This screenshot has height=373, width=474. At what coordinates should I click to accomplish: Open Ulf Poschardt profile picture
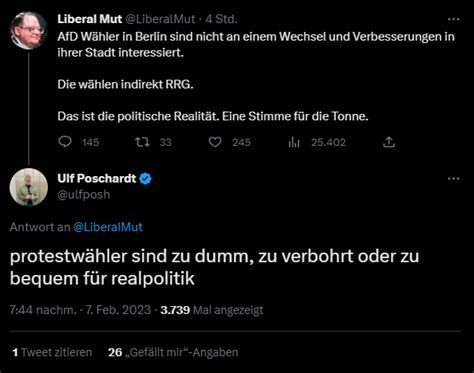[29, 187]
